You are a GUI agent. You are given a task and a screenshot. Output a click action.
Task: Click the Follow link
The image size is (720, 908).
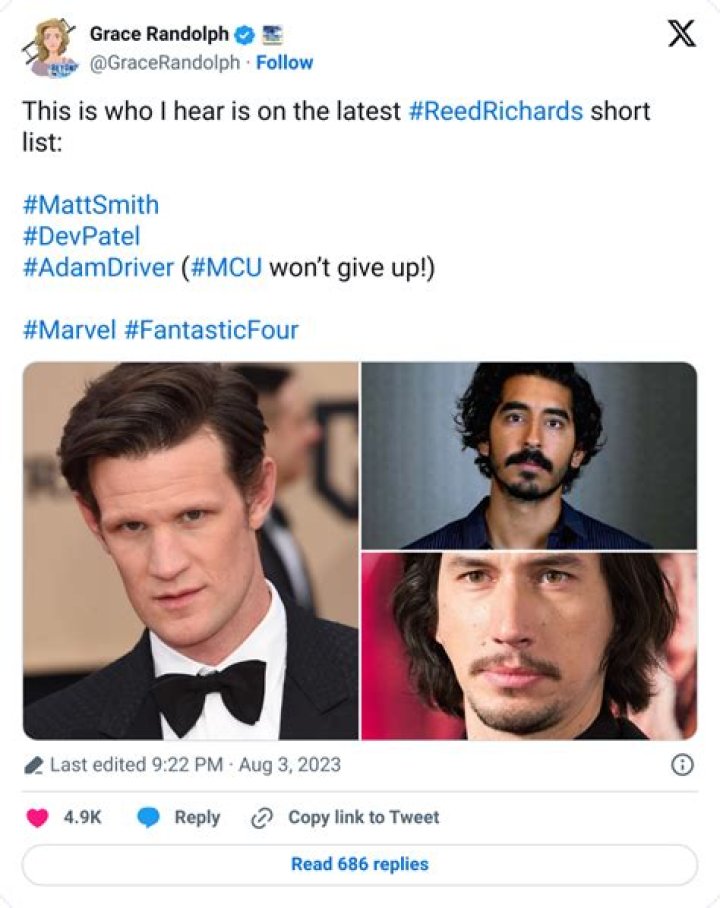tap(284, 62)
